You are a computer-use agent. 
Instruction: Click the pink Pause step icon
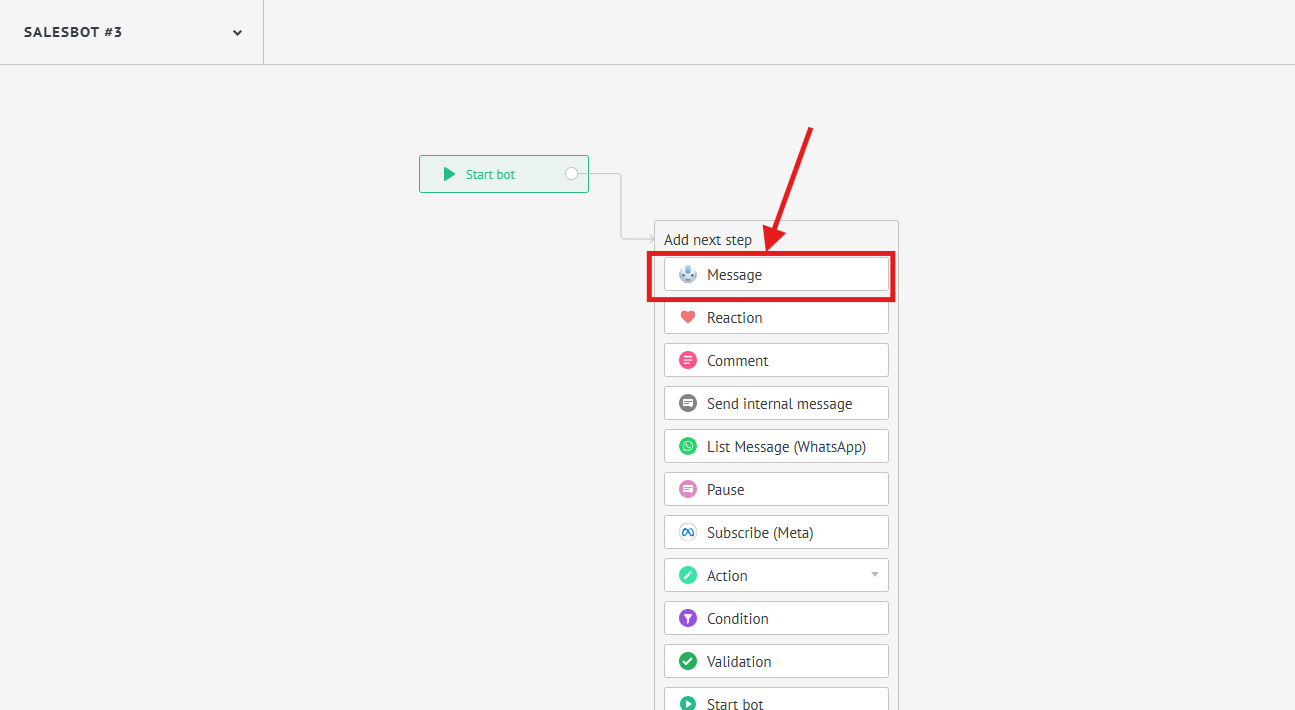click(688, 489)
